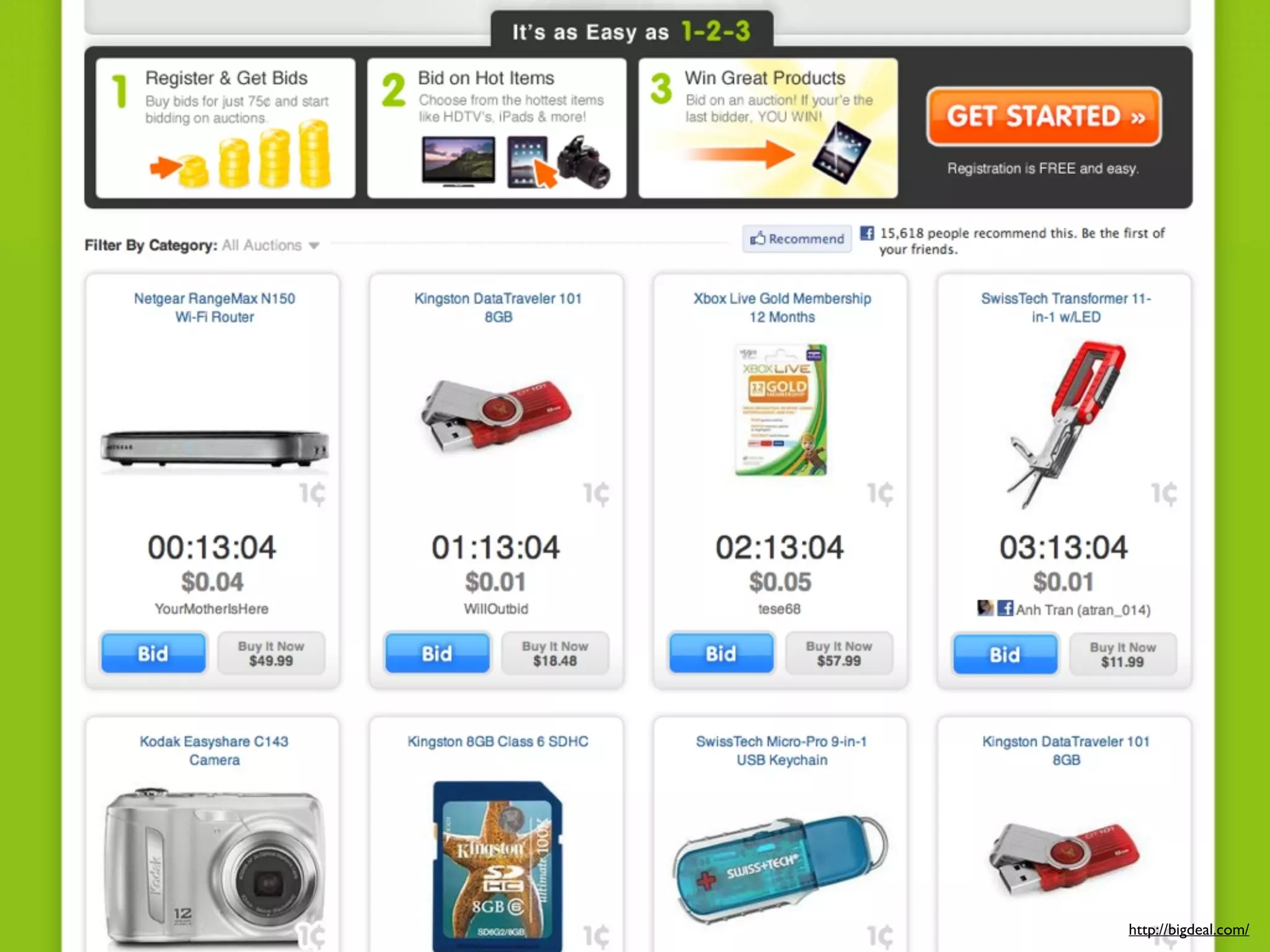
Task: Bid on SwissTech Transformer 11-in-1
Action: point(1005,654)
